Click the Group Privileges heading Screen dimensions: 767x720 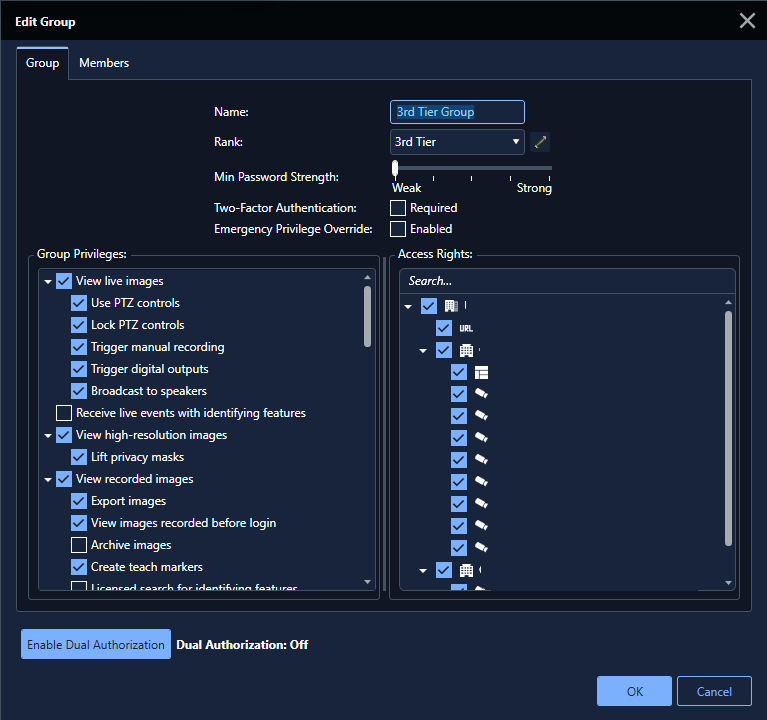coord(82,254)
